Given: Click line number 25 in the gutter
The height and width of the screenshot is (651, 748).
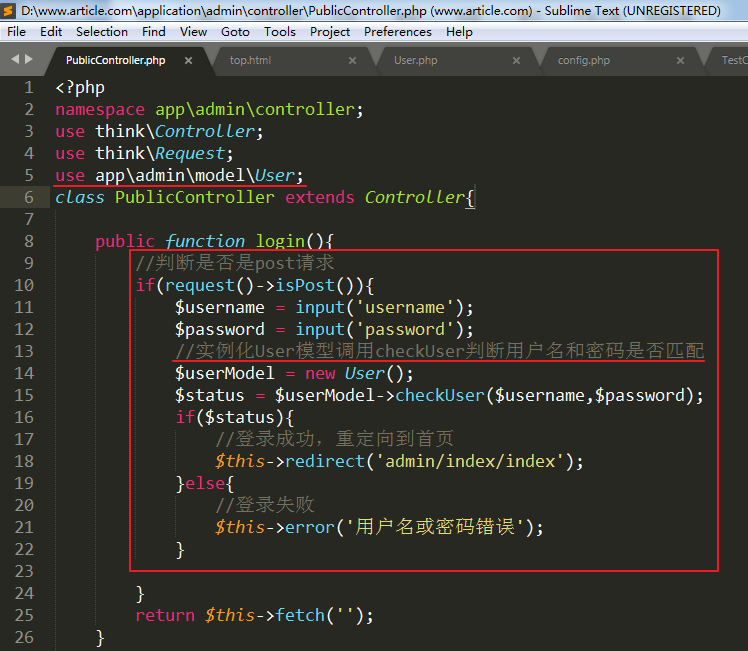Looking at the screenshot, I should pyautogui.click(x=24, y=615).
